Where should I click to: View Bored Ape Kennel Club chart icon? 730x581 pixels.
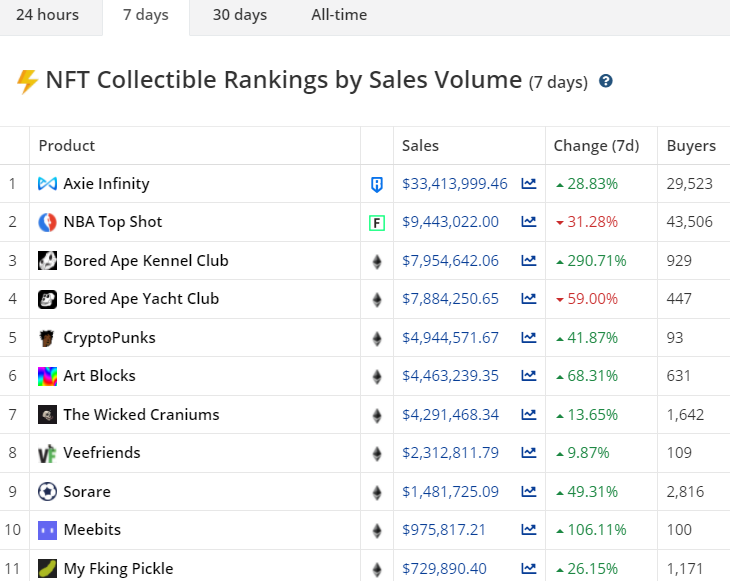[x=528, y=260]
